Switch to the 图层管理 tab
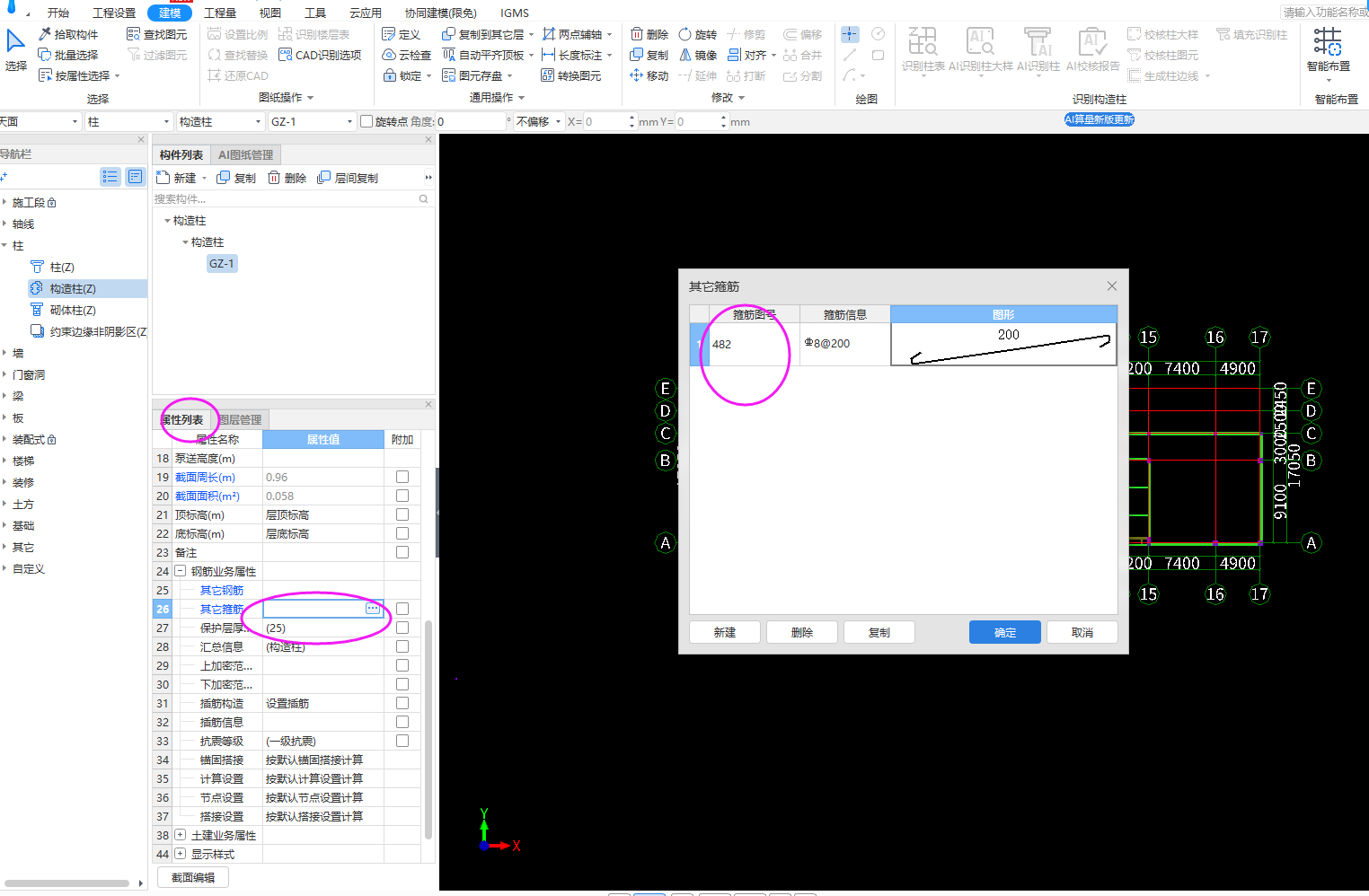This screenshot has width=1369, height=896. point(240,419)
